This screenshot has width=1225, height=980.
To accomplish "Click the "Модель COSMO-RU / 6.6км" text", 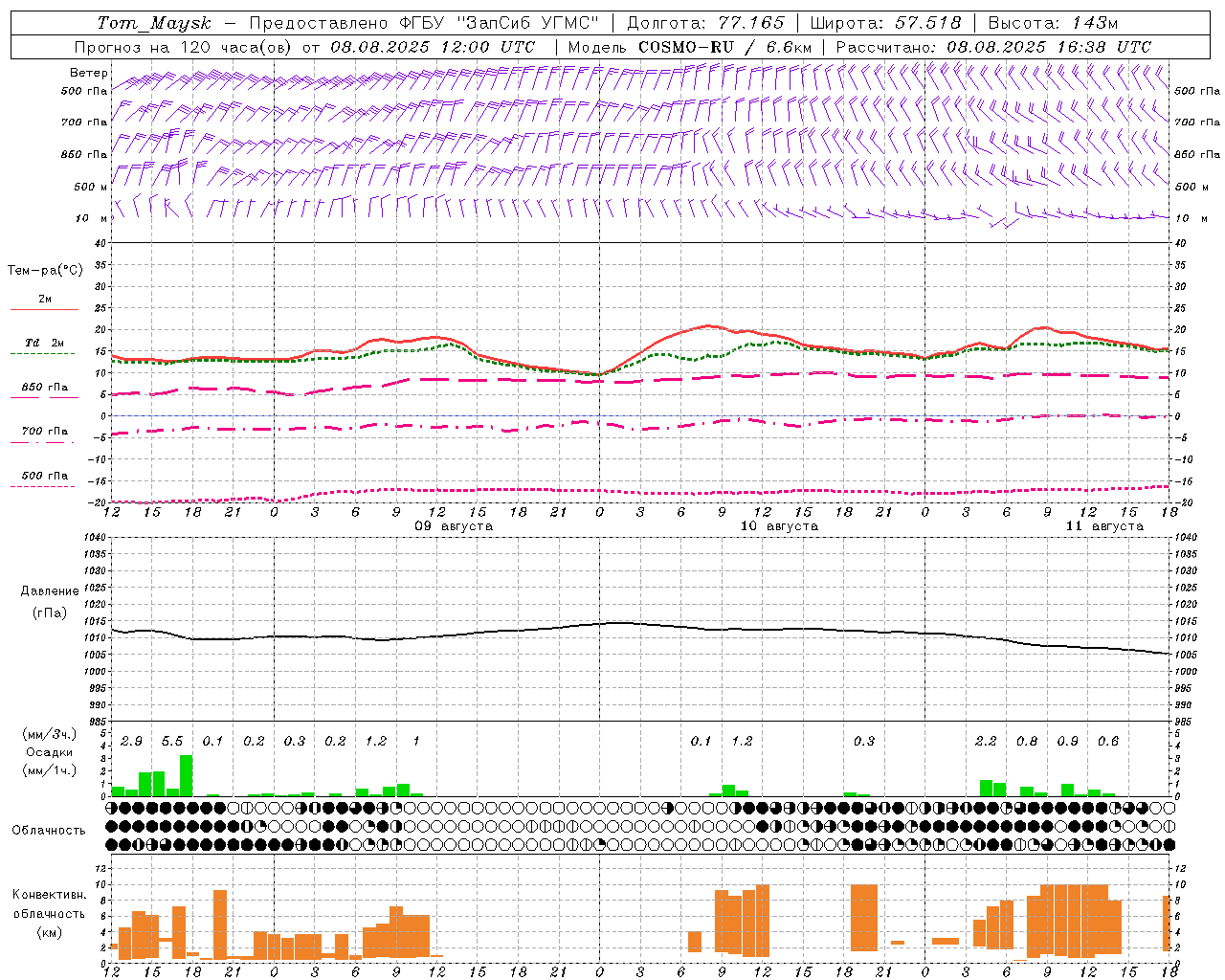I will pyautogui.click(x=689, y=47).
